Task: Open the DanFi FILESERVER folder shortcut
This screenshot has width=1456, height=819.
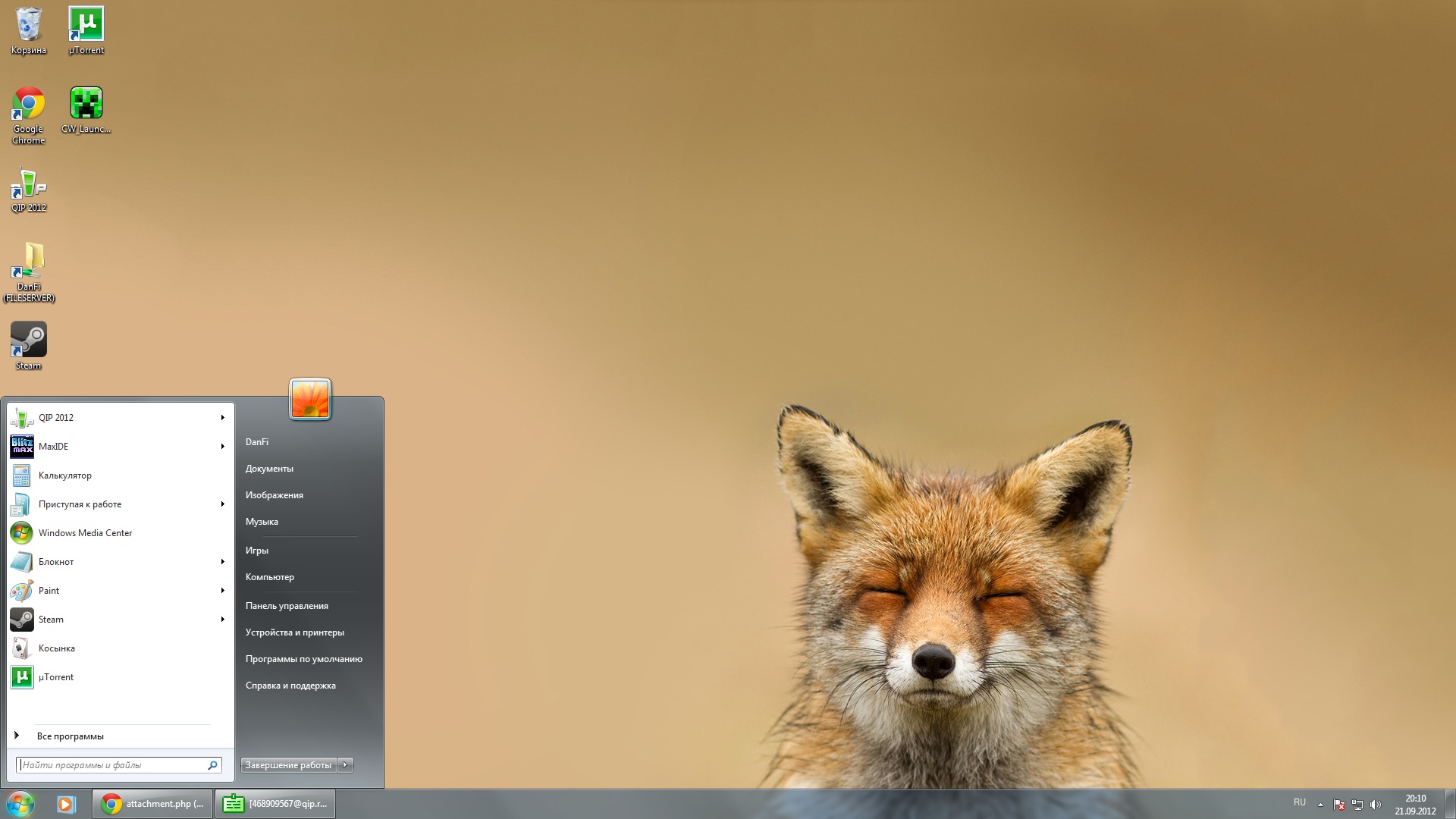Action: coord(29,263)
